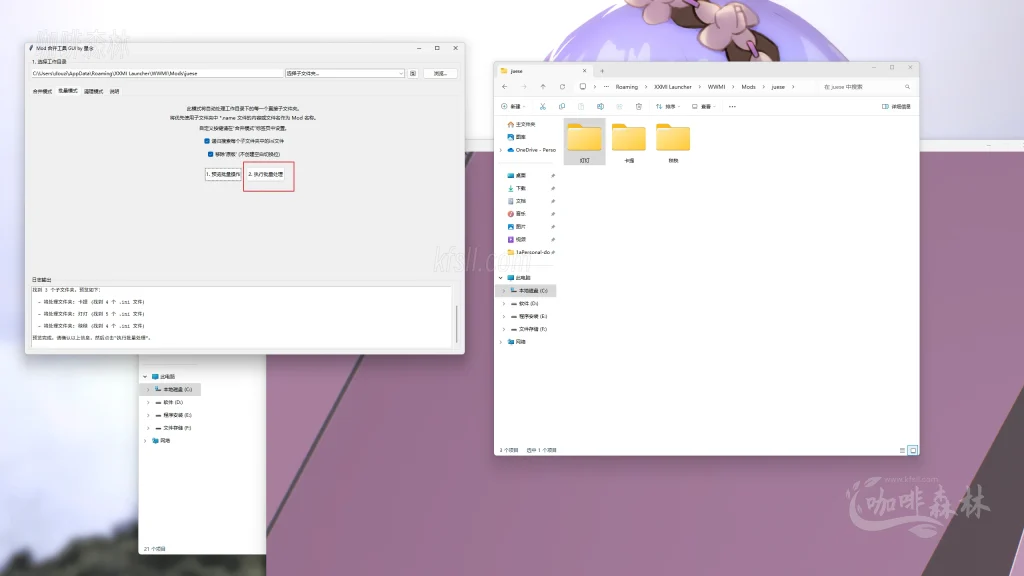This screenshot has height=576, width=1024.
Task: Switch to large-icons view in status bar
Action: (912, 451)
